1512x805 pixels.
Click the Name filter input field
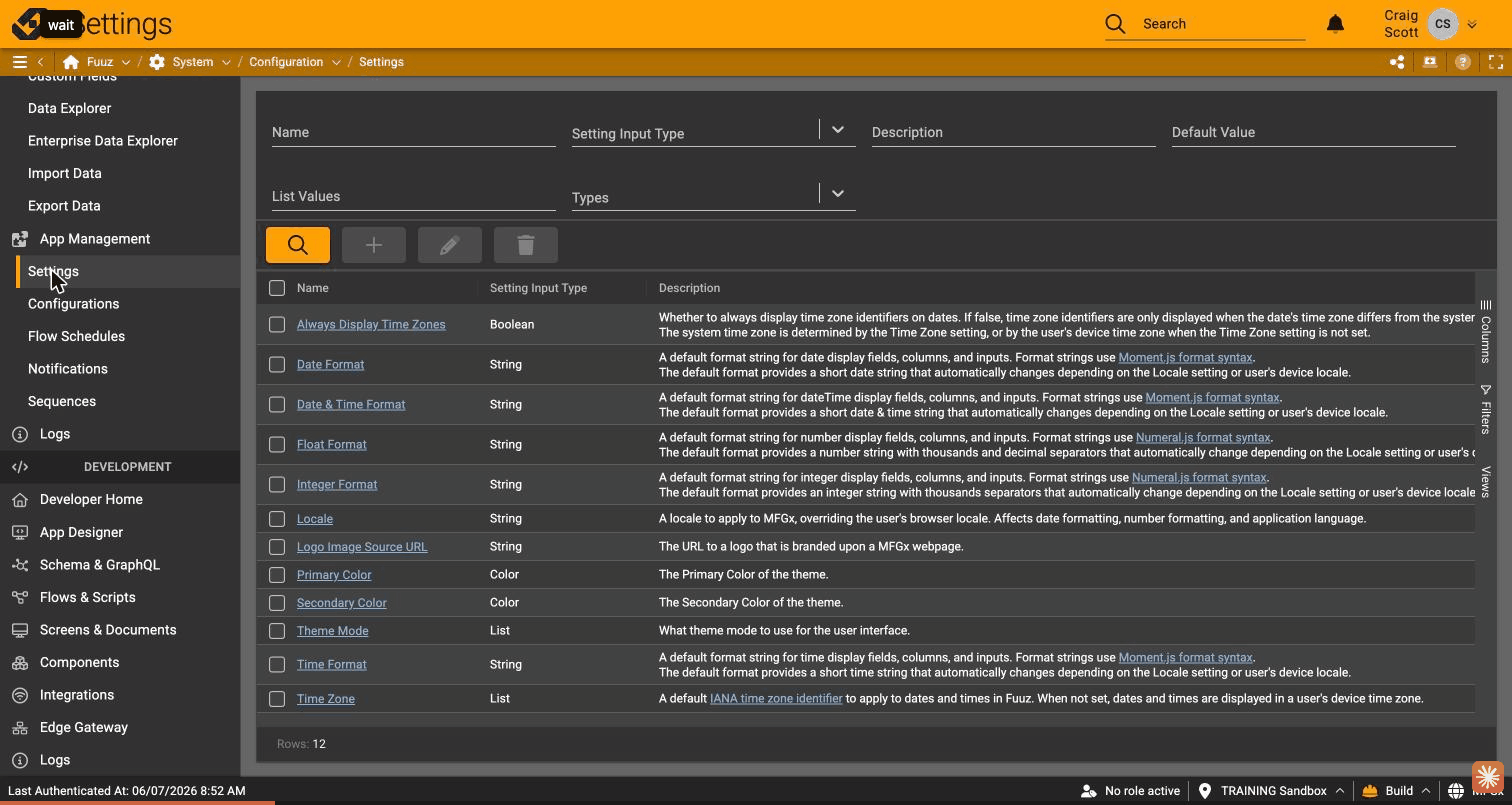coord(414,132)
